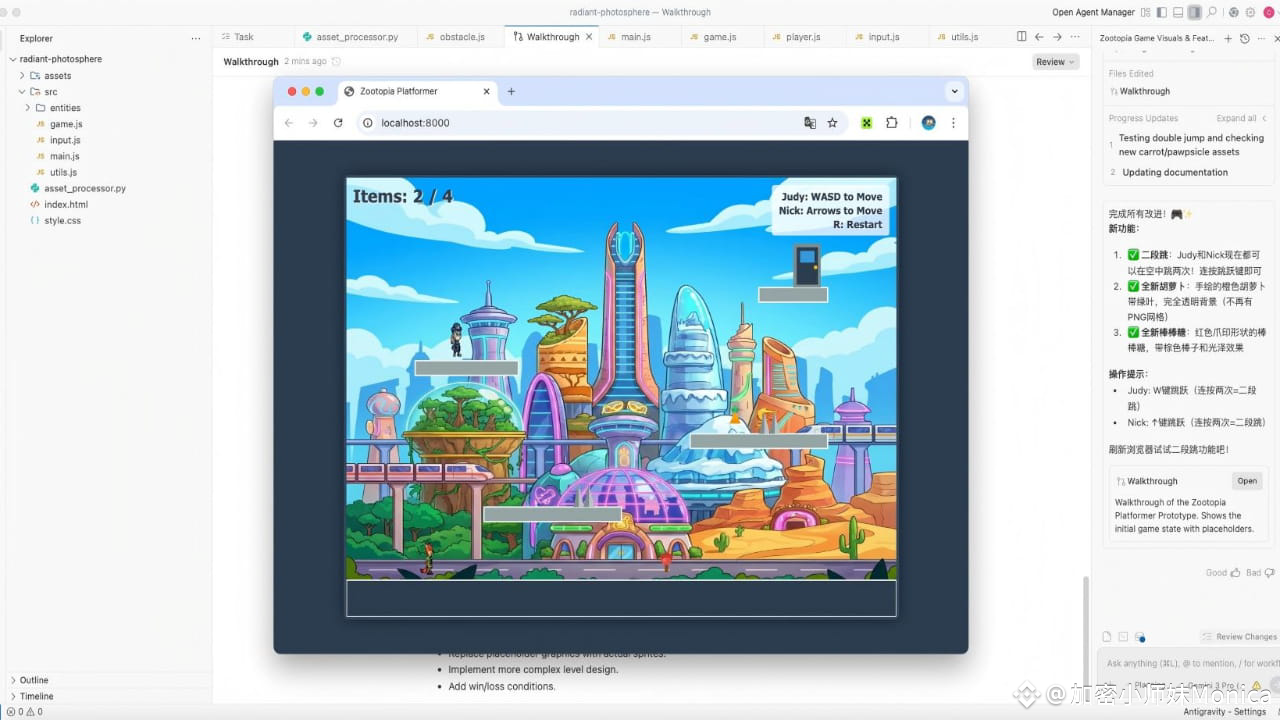Click browser back arrow in screenshot
The width and height of the screenshot is (1280, 720).
(x=288, y=123)
